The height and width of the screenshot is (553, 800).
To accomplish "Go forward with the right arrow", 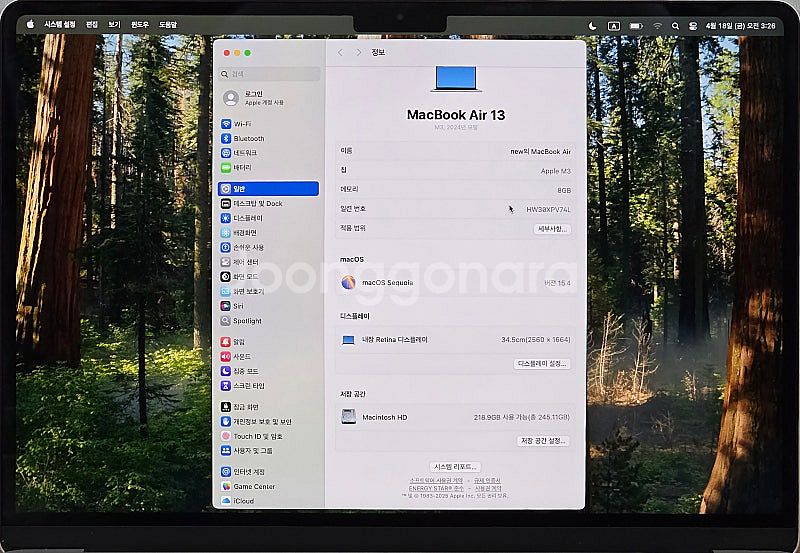I will tap(359, 53).
